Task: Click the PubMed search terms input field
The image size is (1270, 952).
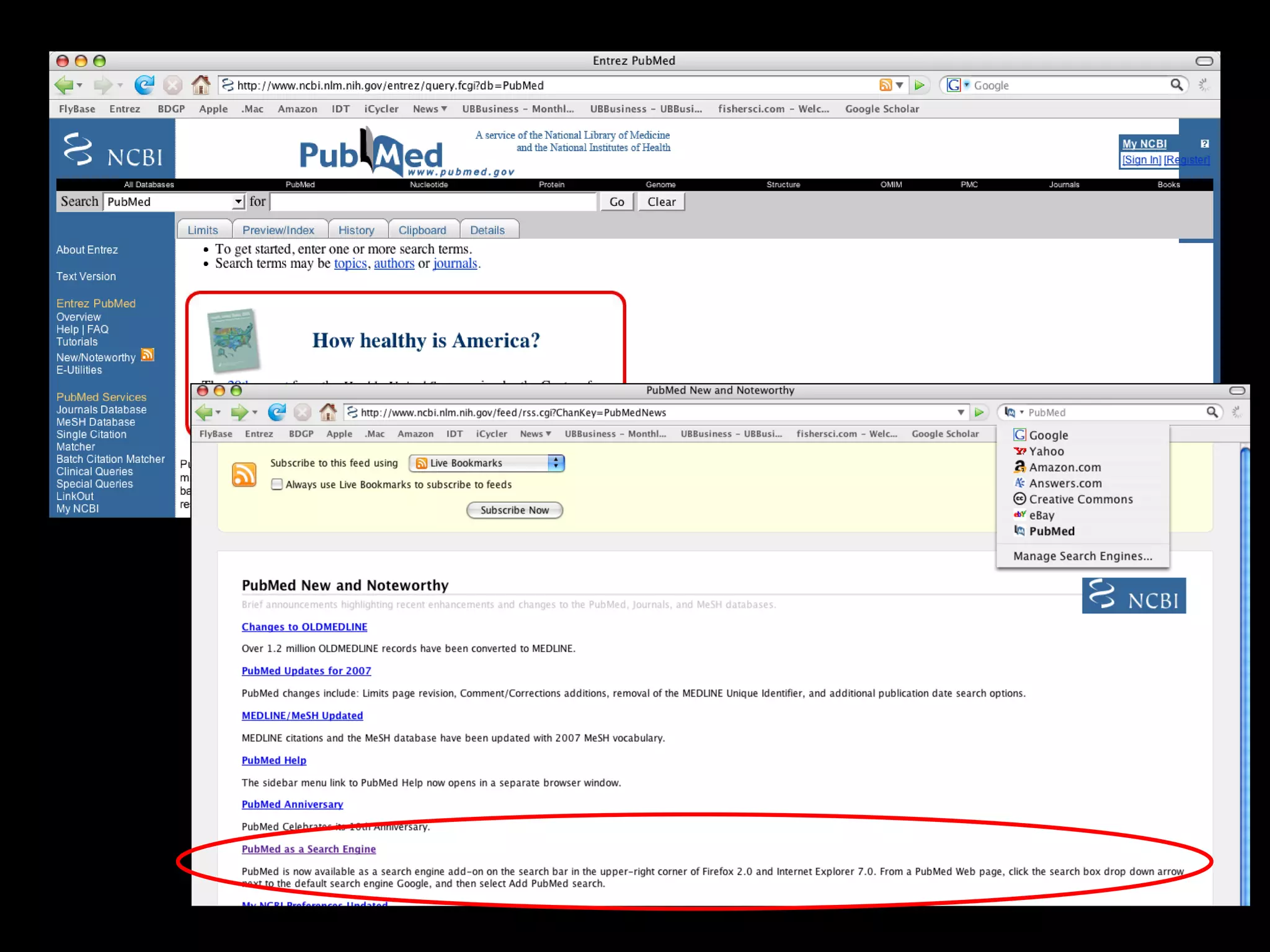Action: pos(433,202)
